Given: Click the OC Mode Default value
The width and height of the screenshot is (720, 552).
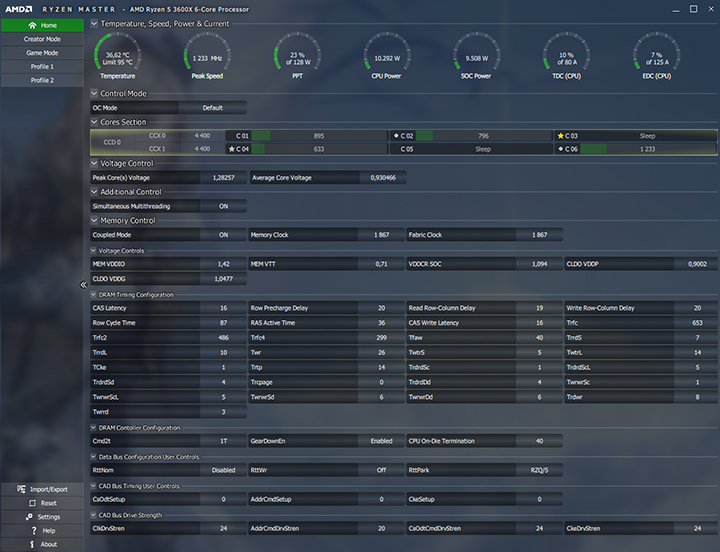Looking at the screenshot, I should click(x=213, y=108).
